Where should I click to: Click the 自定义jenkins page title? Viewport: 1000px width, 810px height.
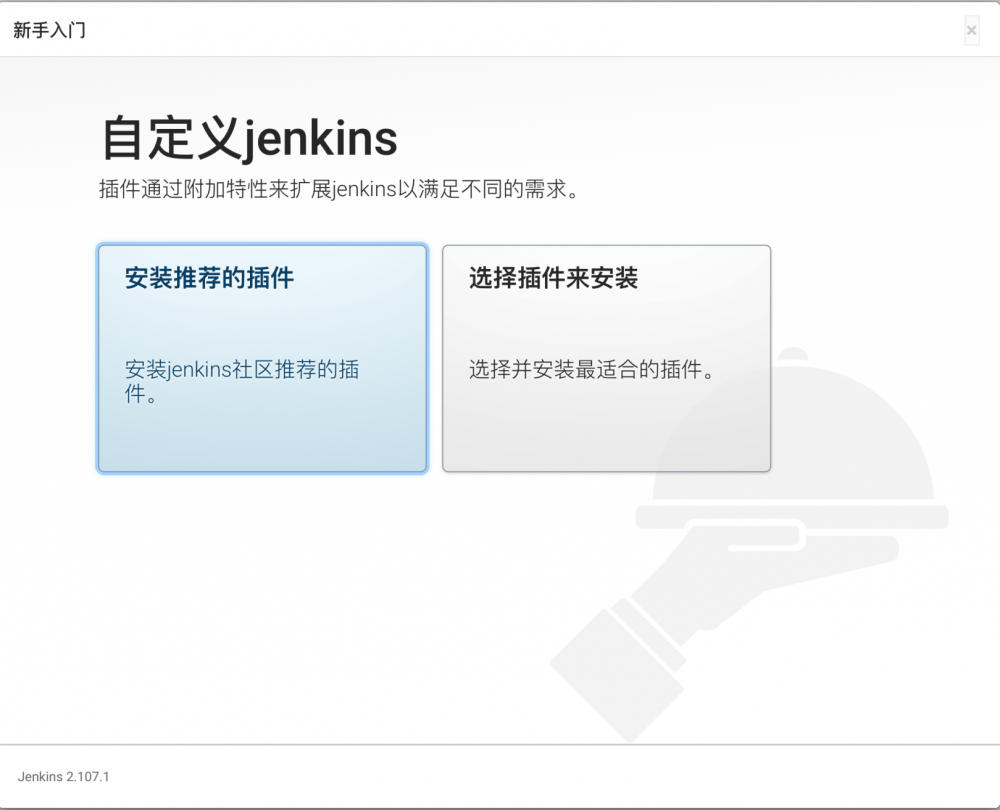pos(247,138)
